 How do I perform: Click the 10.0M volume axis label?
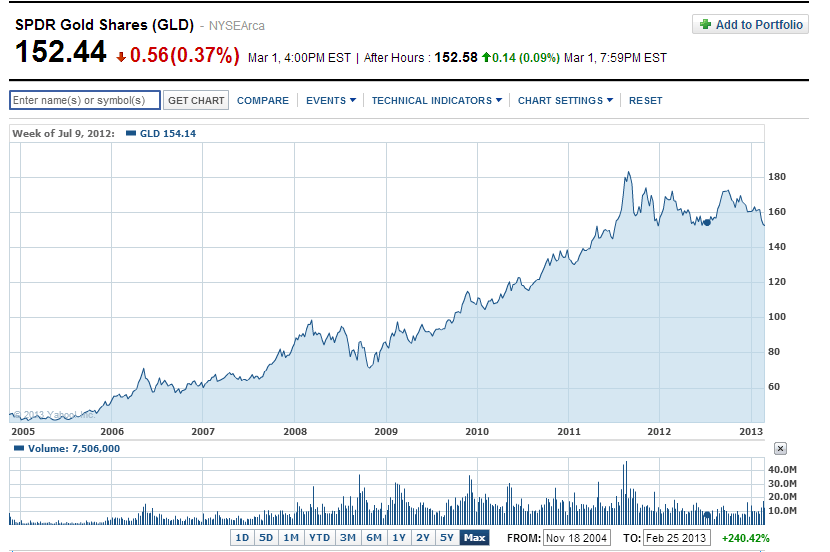782,511
